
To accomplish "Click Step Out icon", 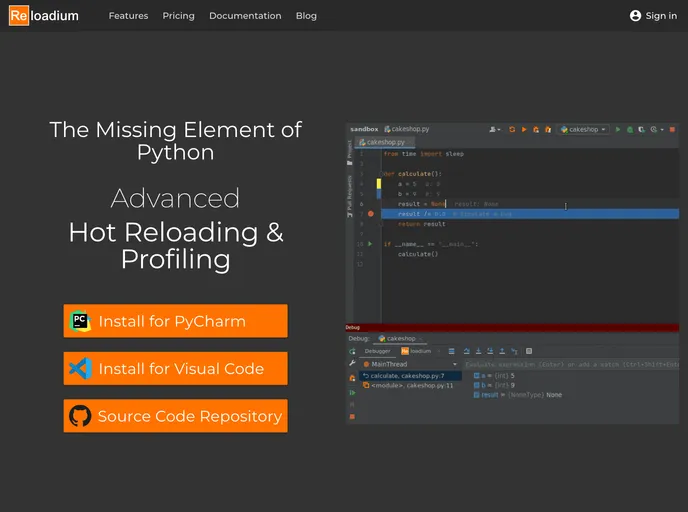I will (502, 351).
